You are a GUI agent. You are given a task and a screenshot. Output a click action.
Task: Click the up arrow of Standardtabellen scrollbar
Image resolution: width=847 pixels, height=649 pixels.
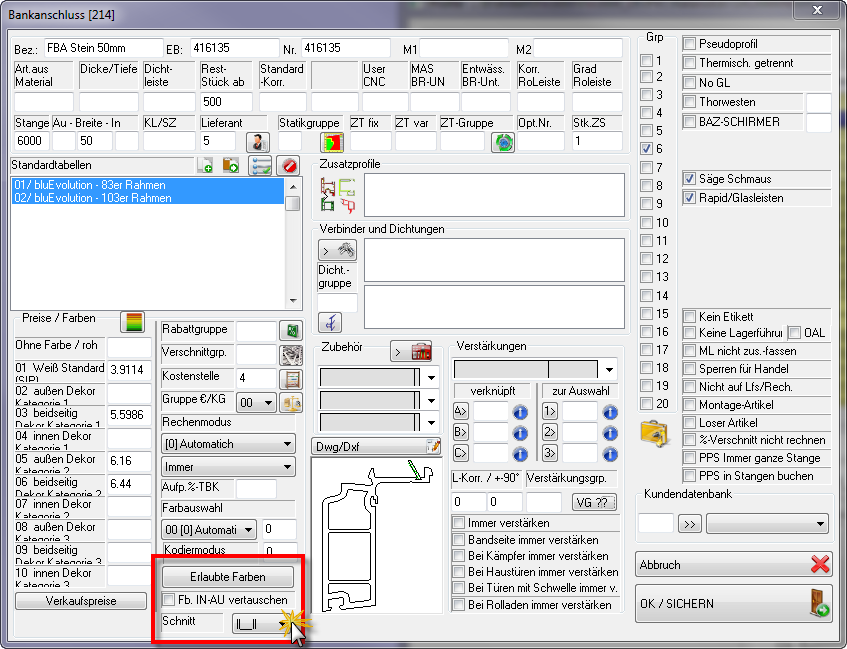coord(293,186)
